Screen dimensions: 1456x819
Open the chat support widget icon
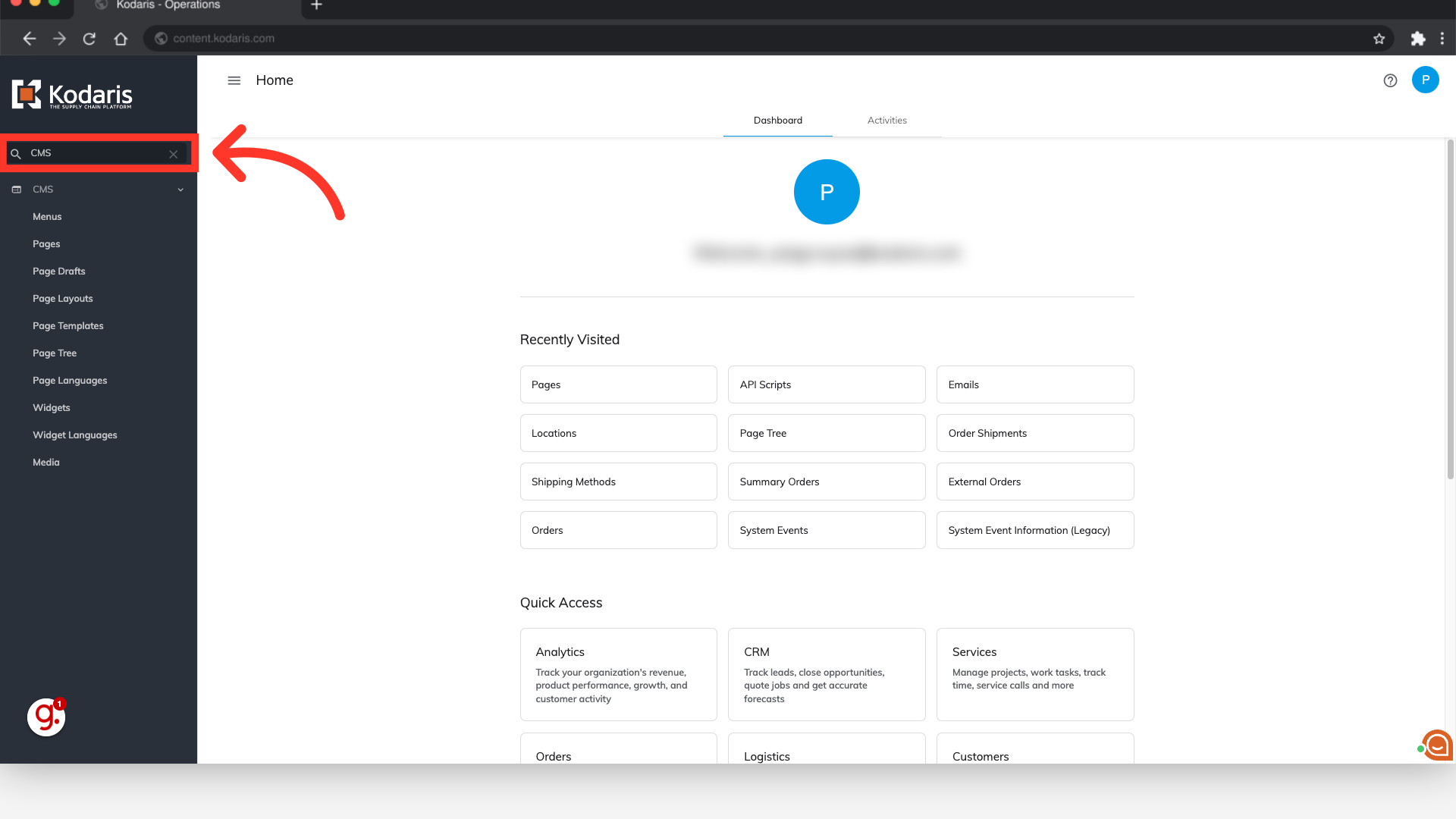[1437, 745]
